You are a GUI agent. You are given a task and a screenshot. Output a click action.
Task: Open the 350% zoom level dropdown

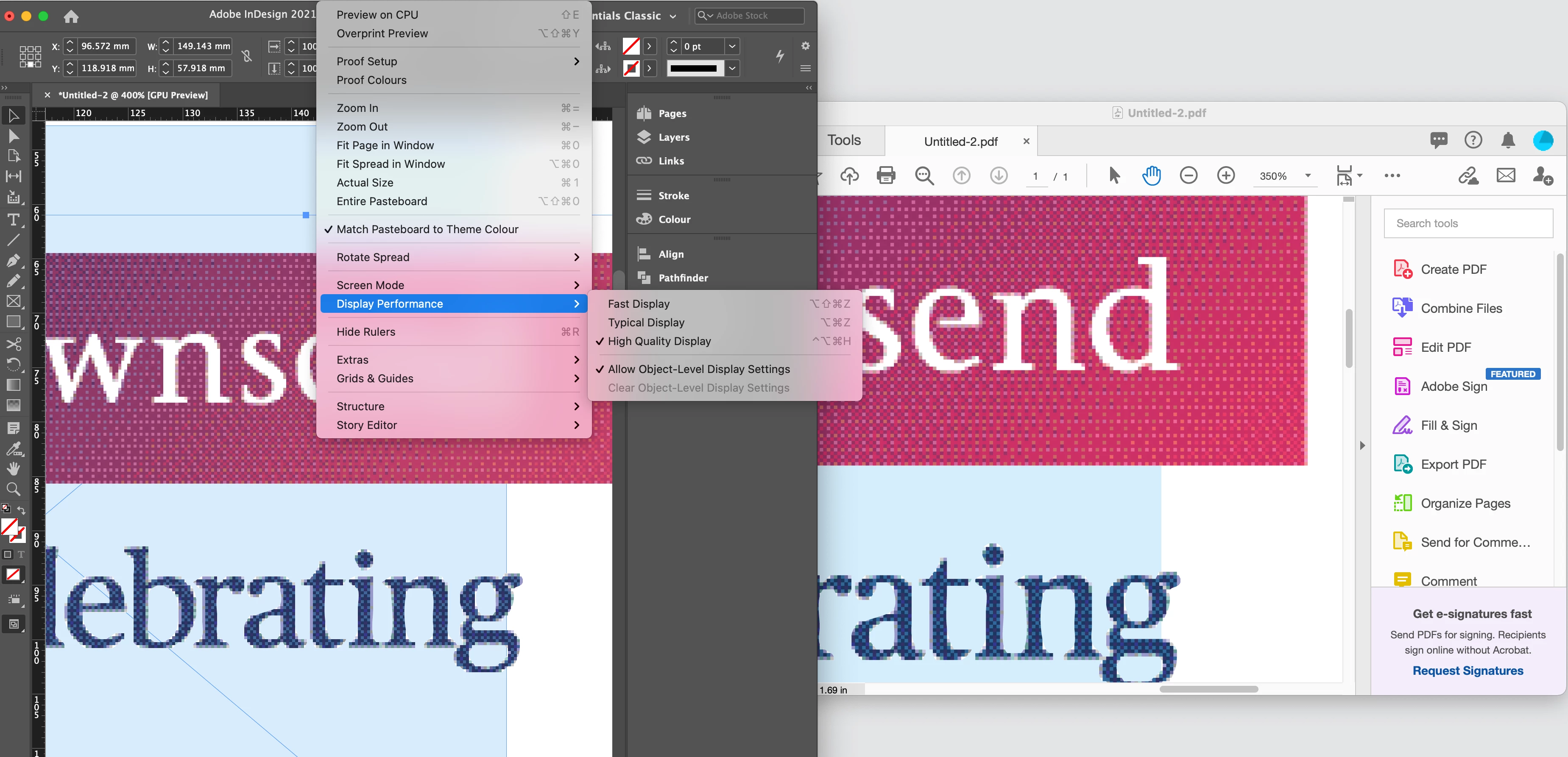point(1308,176)
